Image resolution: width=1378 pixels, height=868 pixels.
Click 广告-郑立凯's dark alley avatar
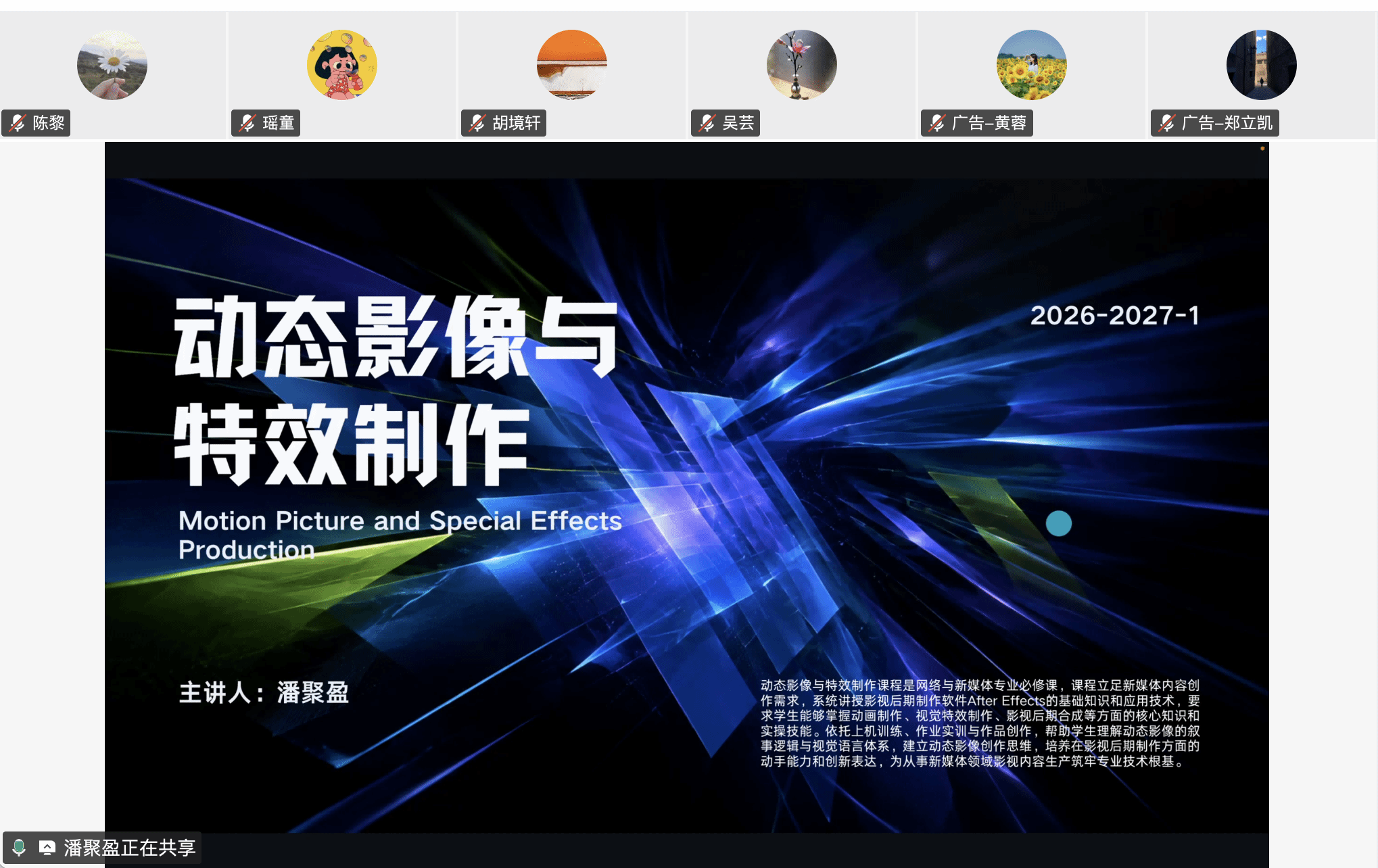point(1262,65)
